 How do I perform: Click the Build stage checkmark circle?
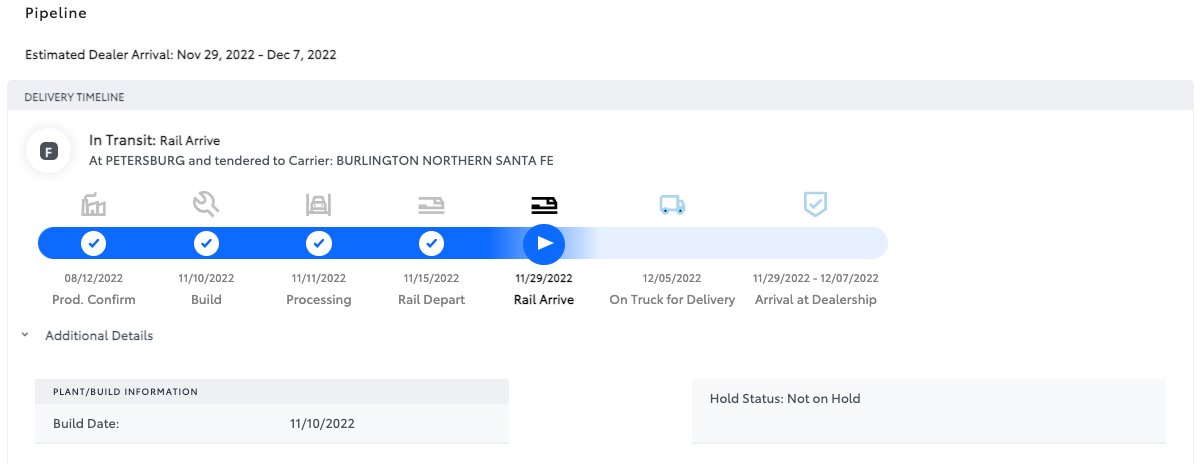206,243
